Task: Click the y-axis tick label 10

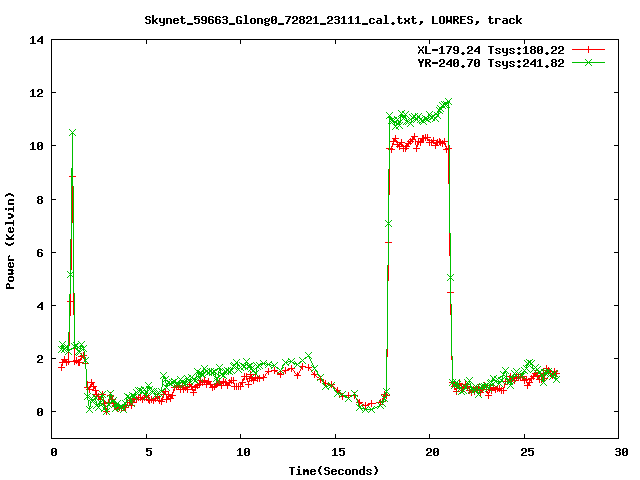Action: 36,146
